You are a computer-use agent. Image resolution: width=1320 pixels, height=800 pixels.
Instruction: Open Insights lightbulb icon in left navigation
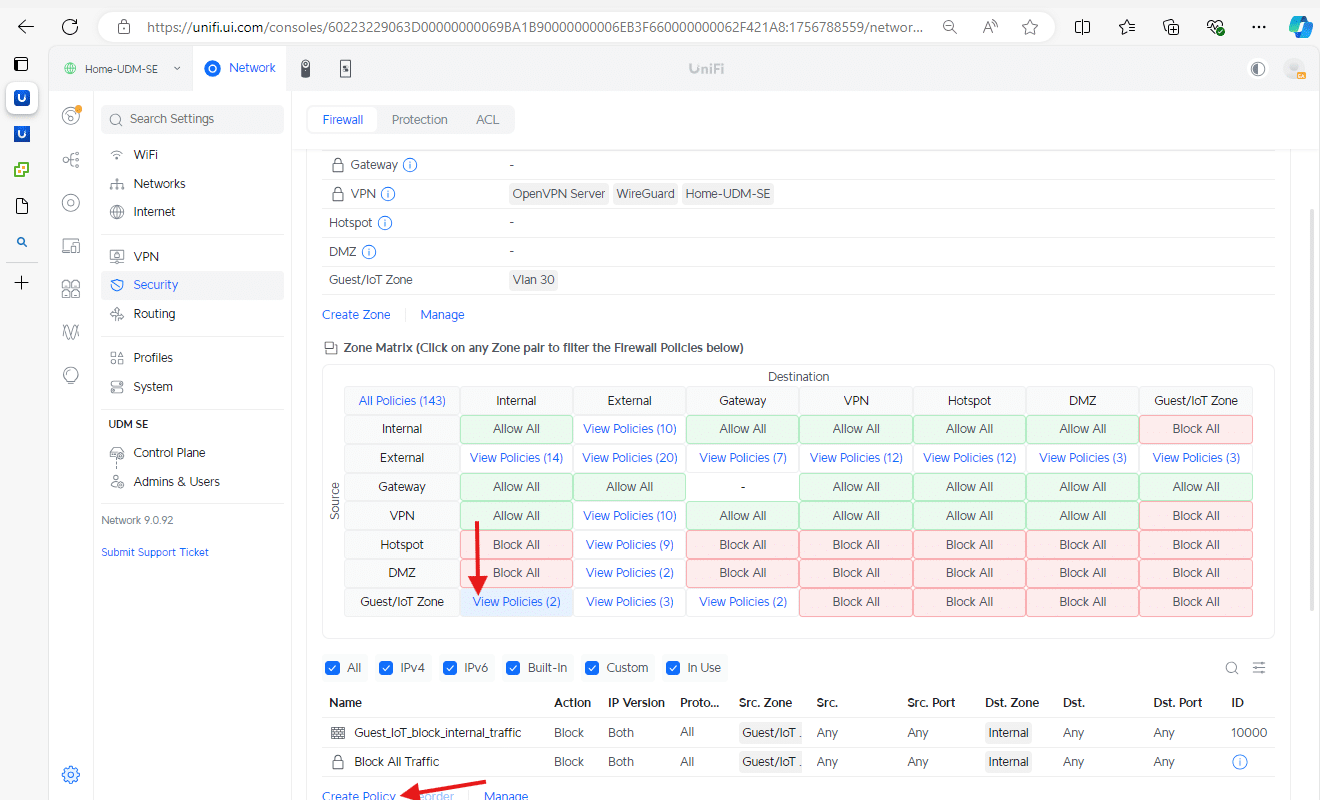point(71,375)
